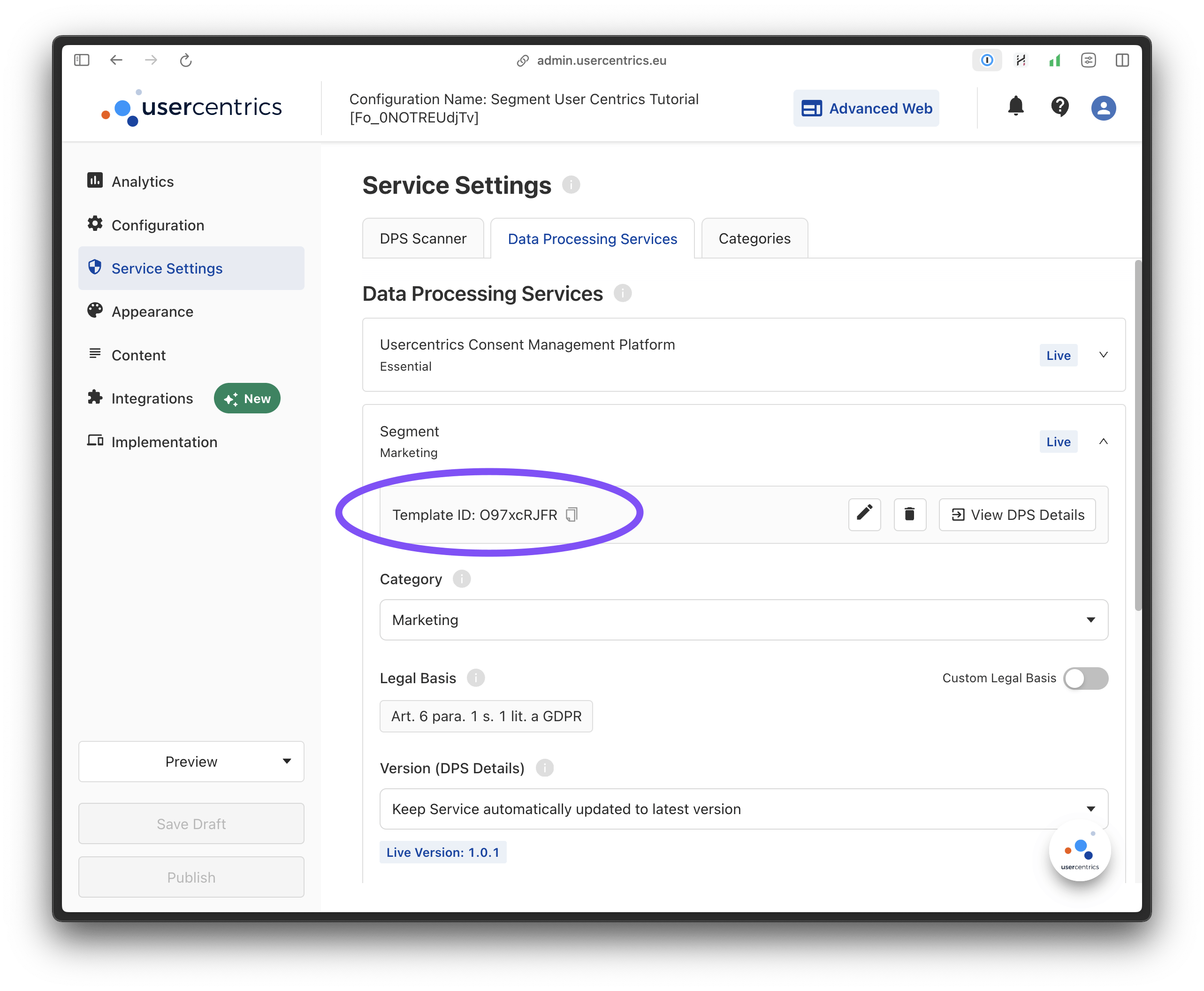Click the info icon beside Legal Basis
This screenshot has width=1204, height=991.
(x=476, y=678)
